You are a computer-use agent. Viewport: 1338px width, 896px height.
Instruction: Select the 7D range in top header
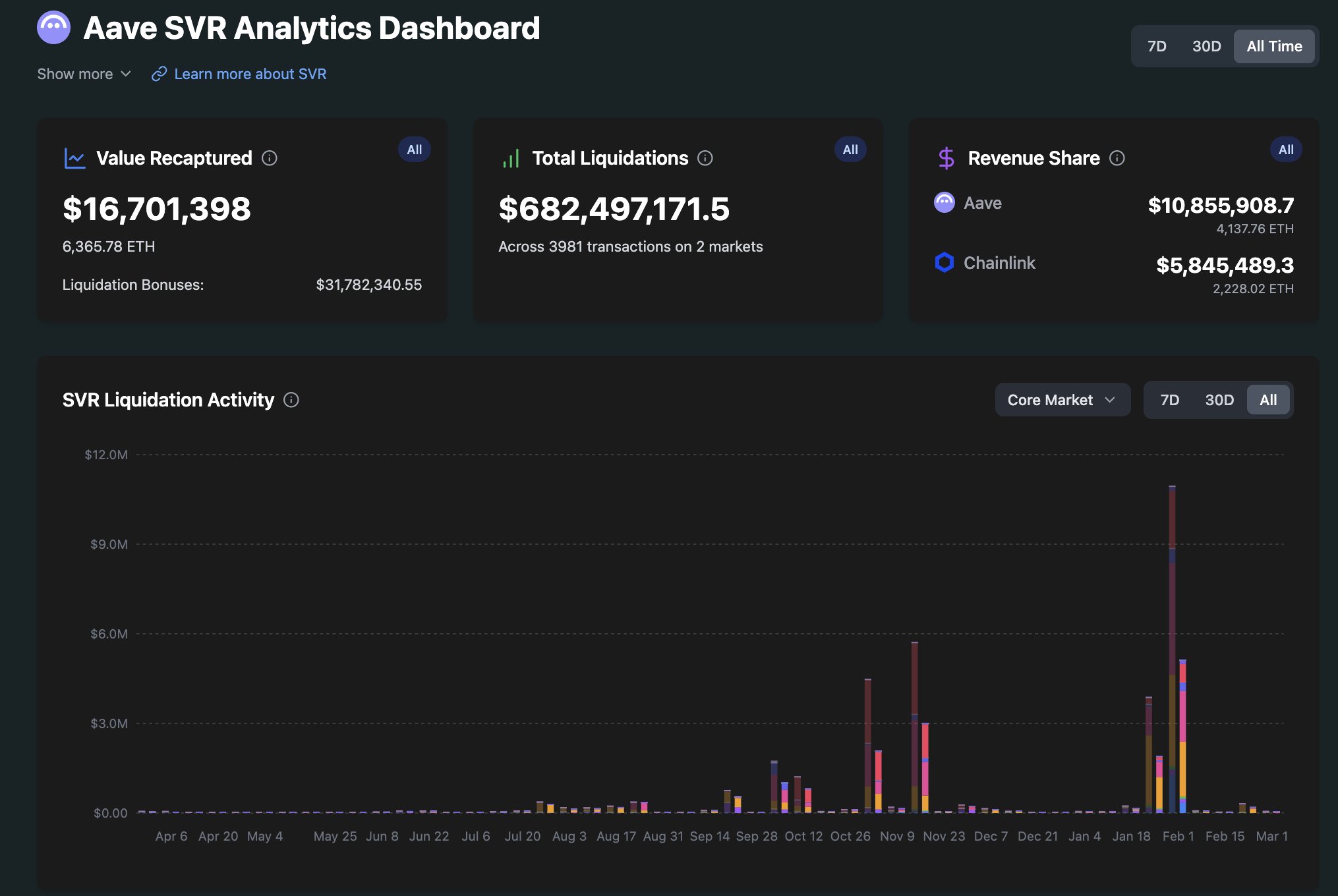1157,46
